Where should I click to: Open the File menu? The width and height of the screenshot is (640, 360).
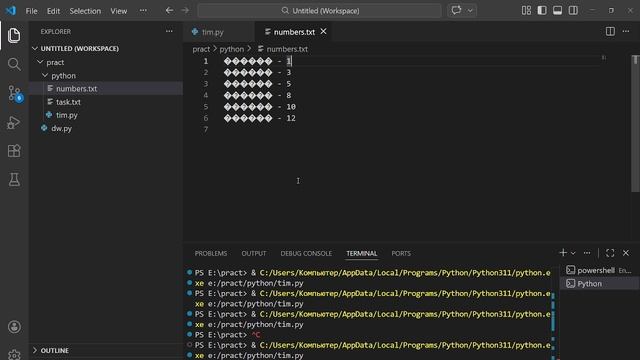pyautogui.click(x=31, y=11)
